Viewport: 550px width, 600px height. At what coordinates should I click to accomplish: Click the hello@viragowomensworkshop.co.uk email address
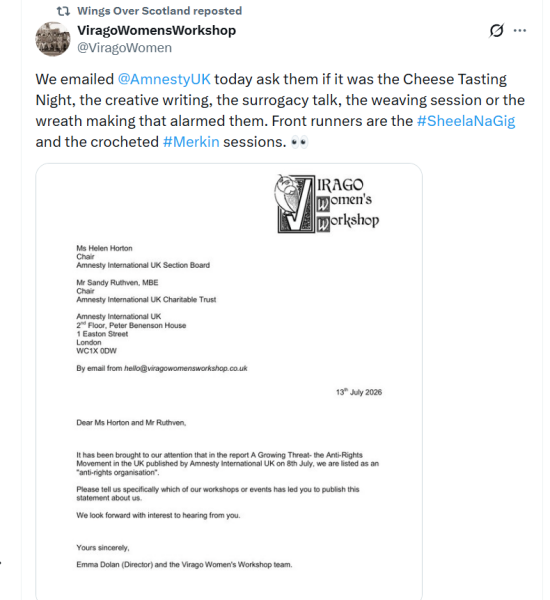186,368
